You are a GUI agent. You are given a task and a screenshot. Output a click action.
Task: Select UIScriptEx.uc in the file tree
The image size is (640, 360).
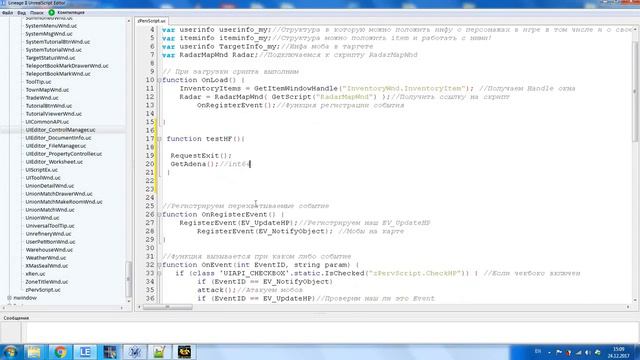point(41,170)
